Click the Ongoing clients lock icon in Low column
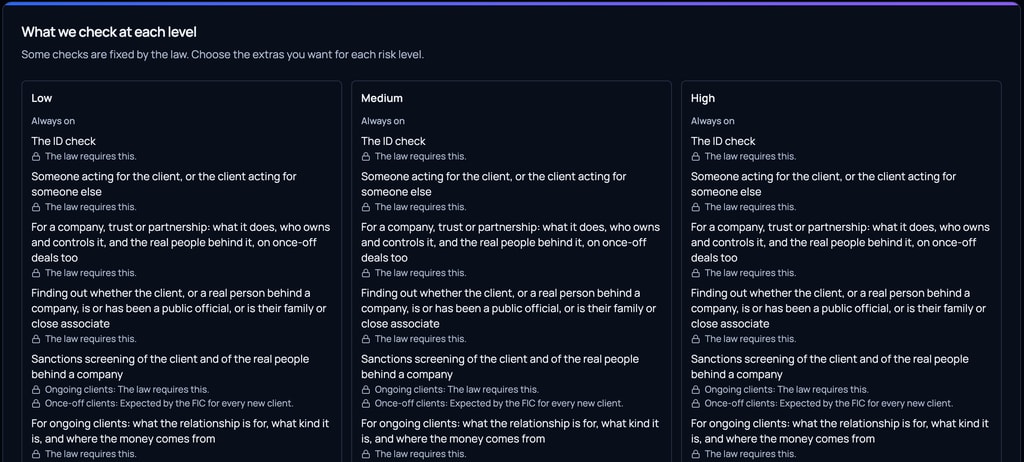 36,389
